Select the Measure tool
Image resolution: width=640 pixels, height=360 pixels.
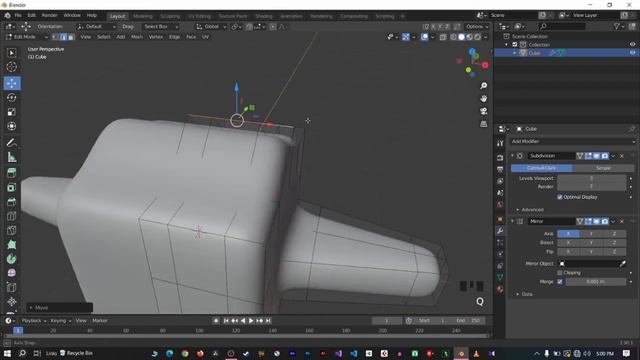click(12, 157)
